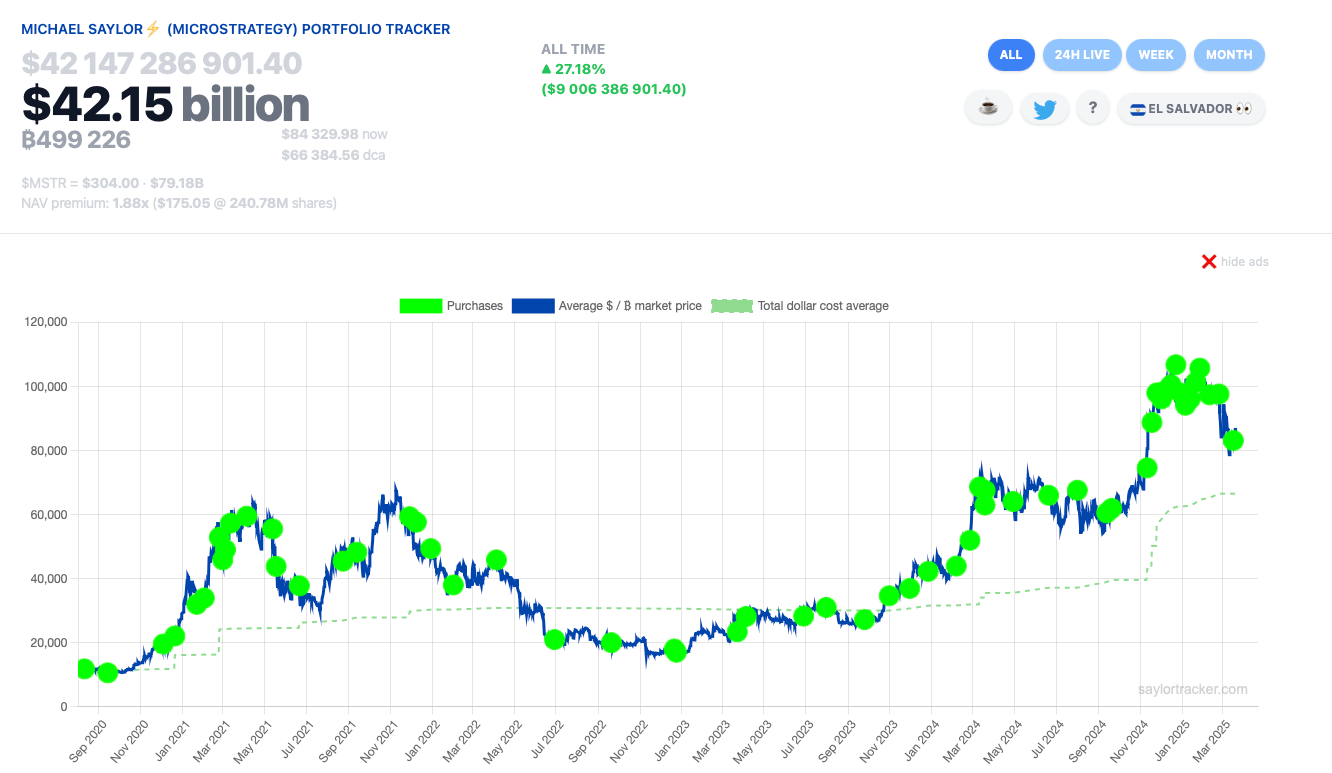
Task: Click the ALL TIME label
Action: pyautogui.click(x=573, y=49)
